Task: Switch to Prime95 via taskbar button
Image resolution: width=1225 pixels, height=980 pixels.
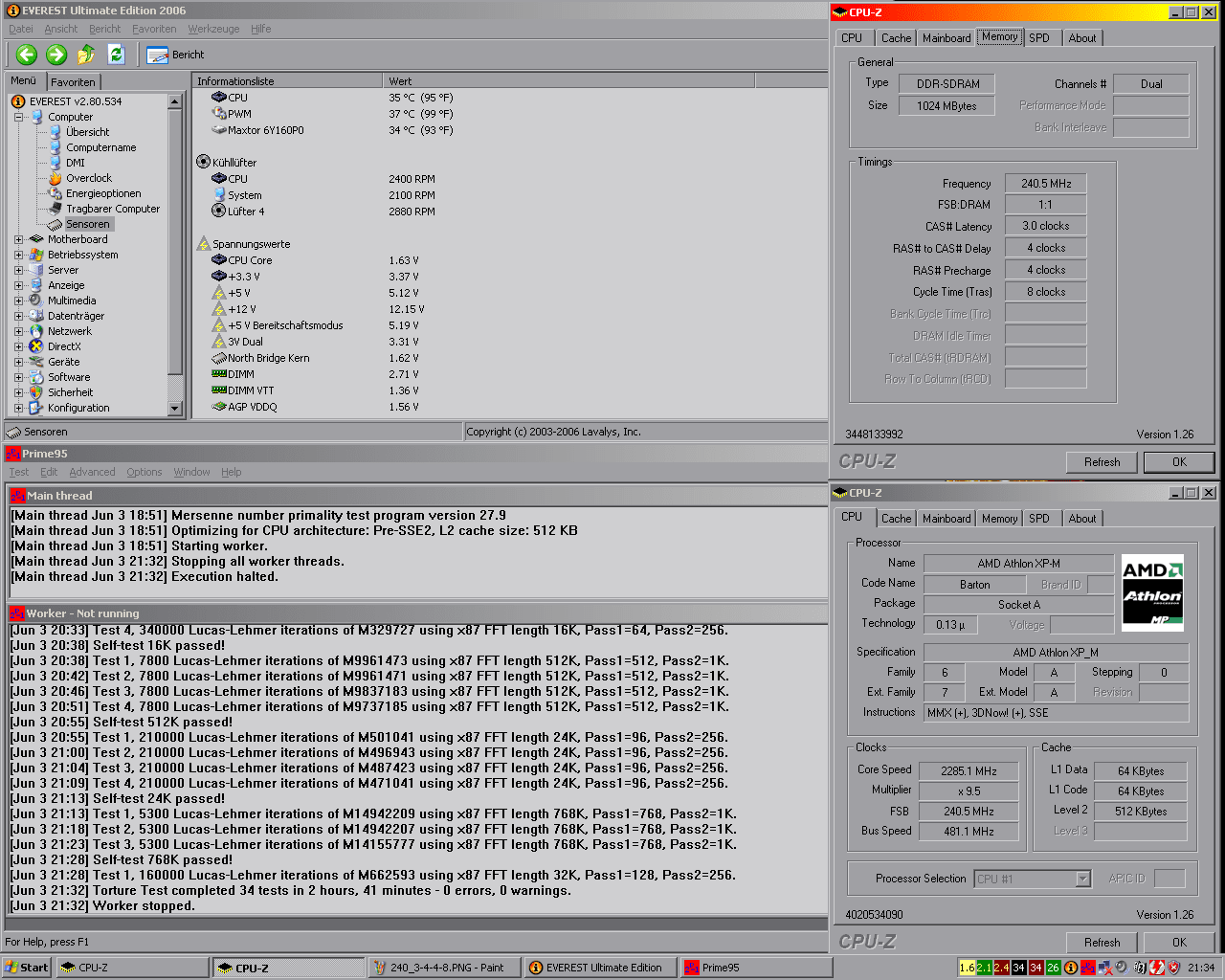Action: (x=754, y=968)
